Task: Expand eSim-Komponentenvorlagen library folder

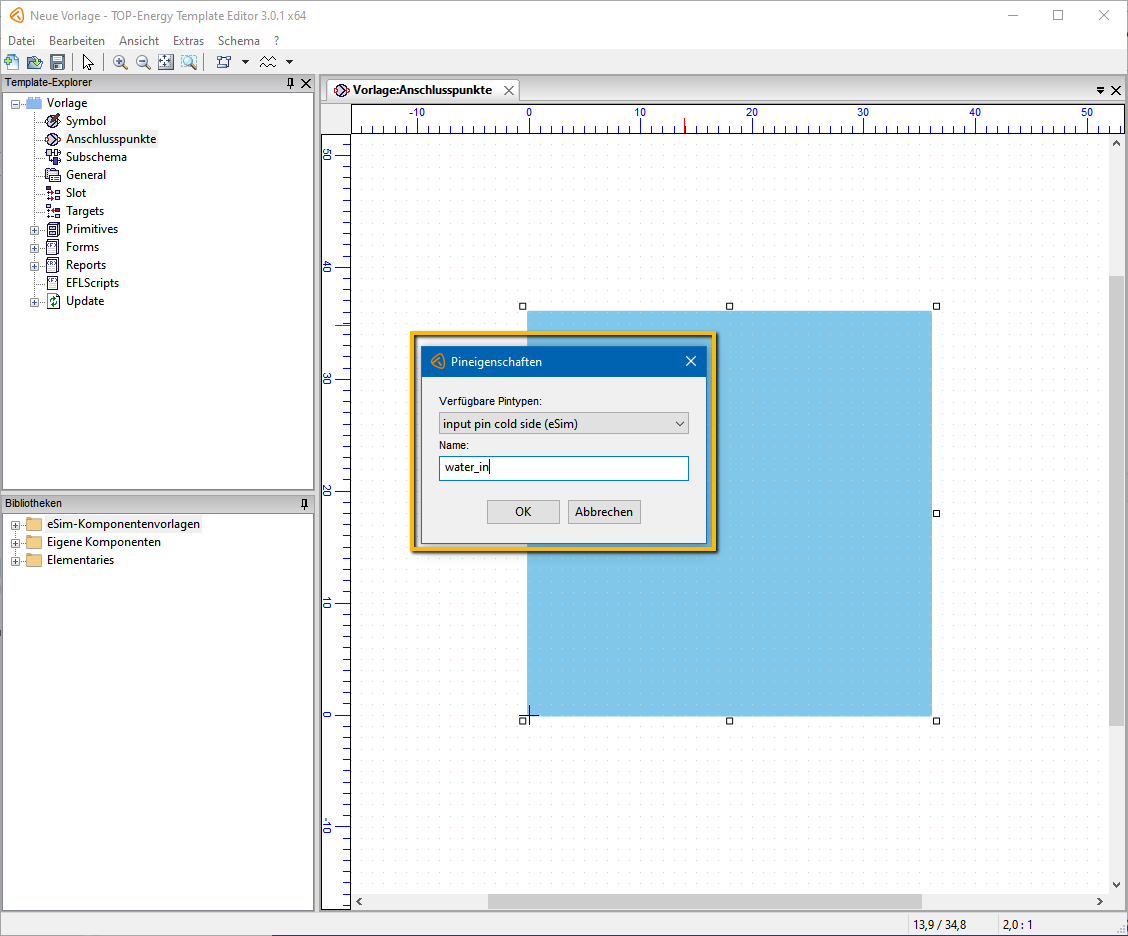Action: (x=15, y=525)
